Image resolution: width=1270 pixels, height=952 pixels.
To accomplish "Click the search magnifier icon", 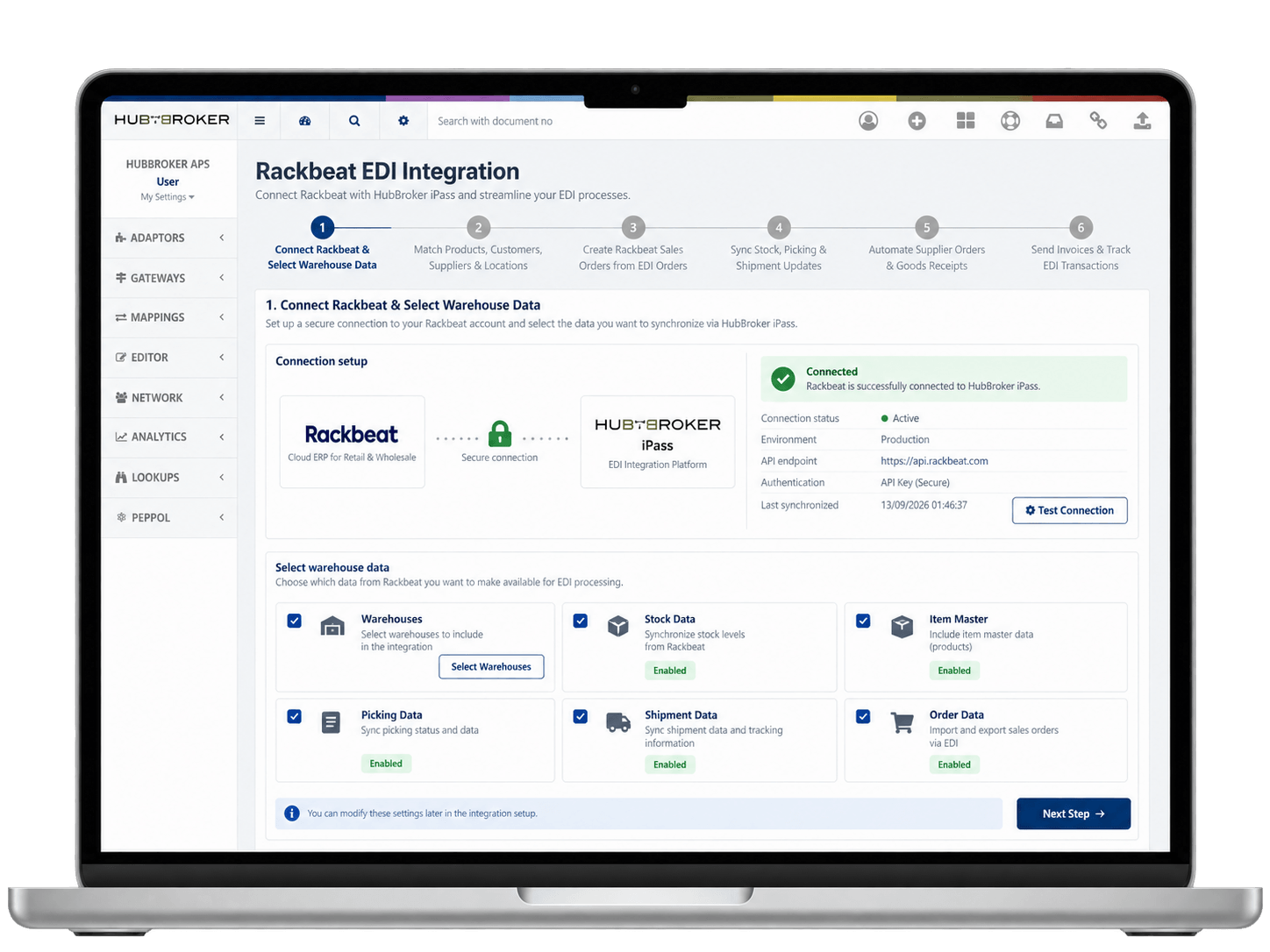I will tap(354, 121).
